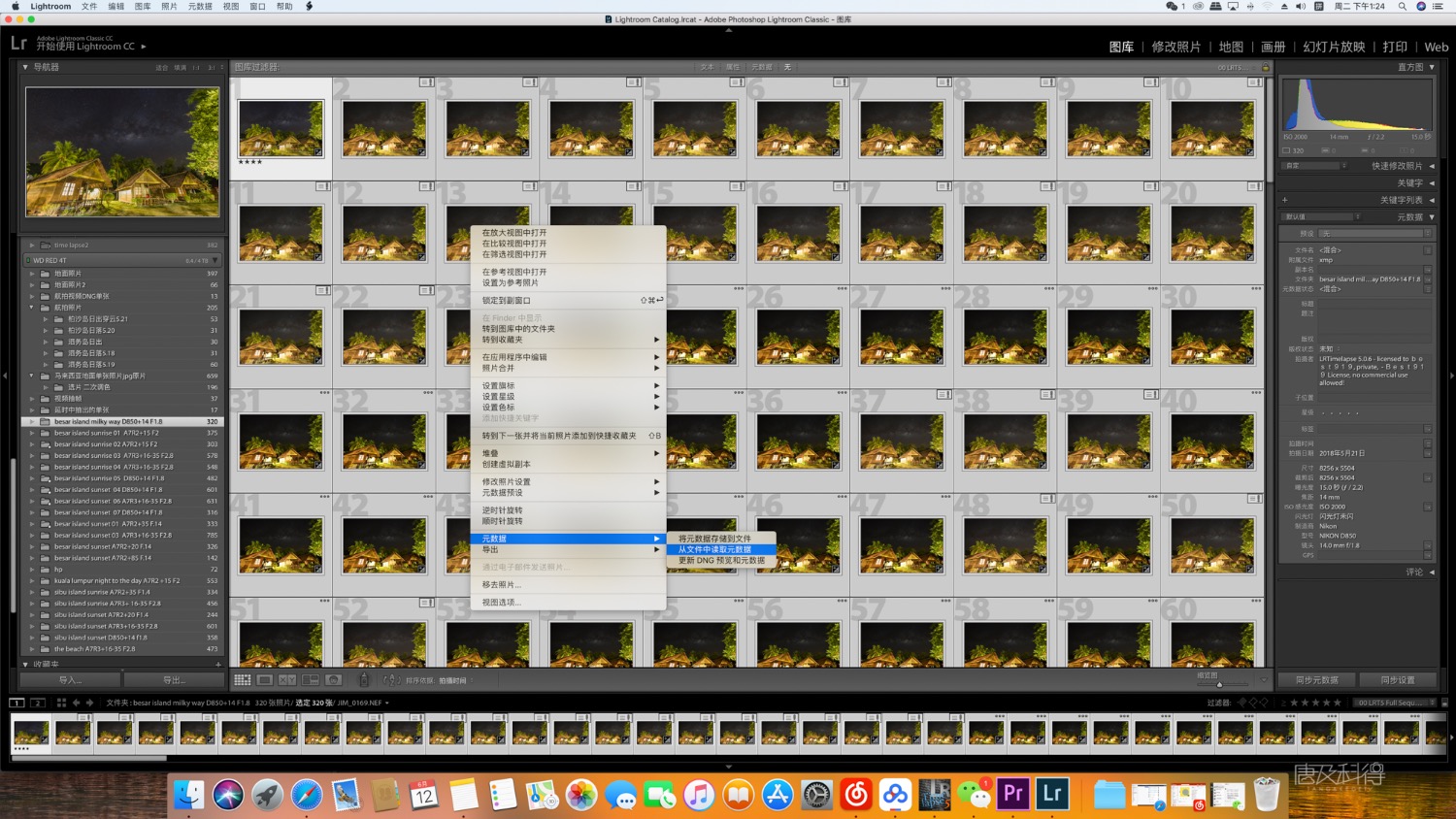Switch to grid view mode
The height and width of the screenshot is (819, 1456).
tap(243, 680)
